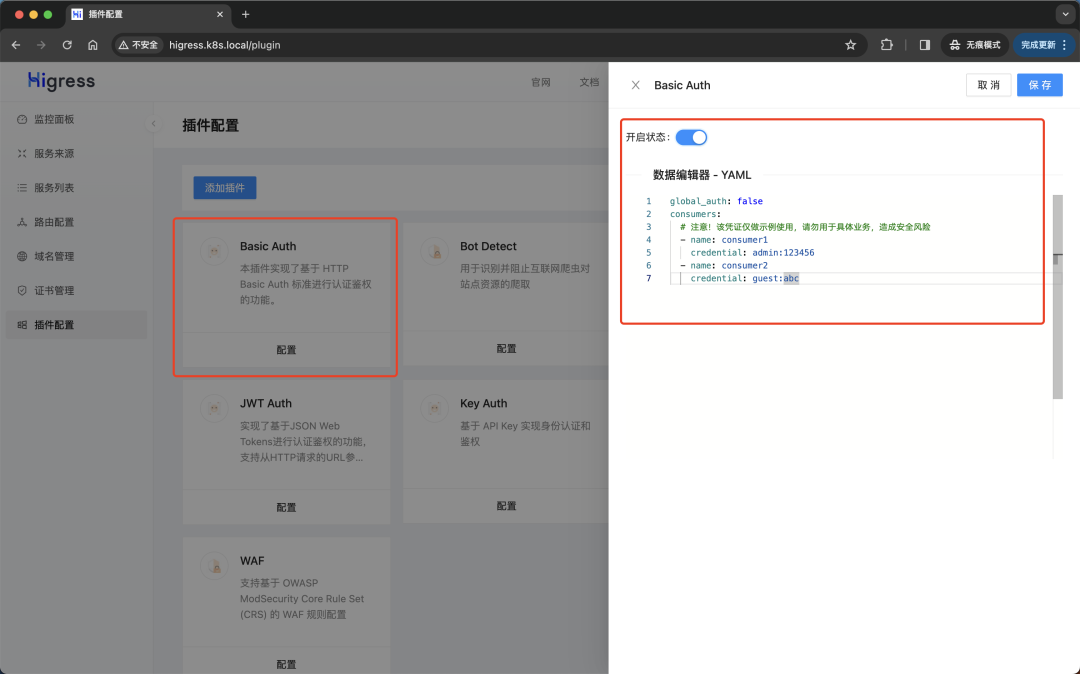Open 域名管理 in the sidebar
The image size is (1080, 674).
[76, 256]
